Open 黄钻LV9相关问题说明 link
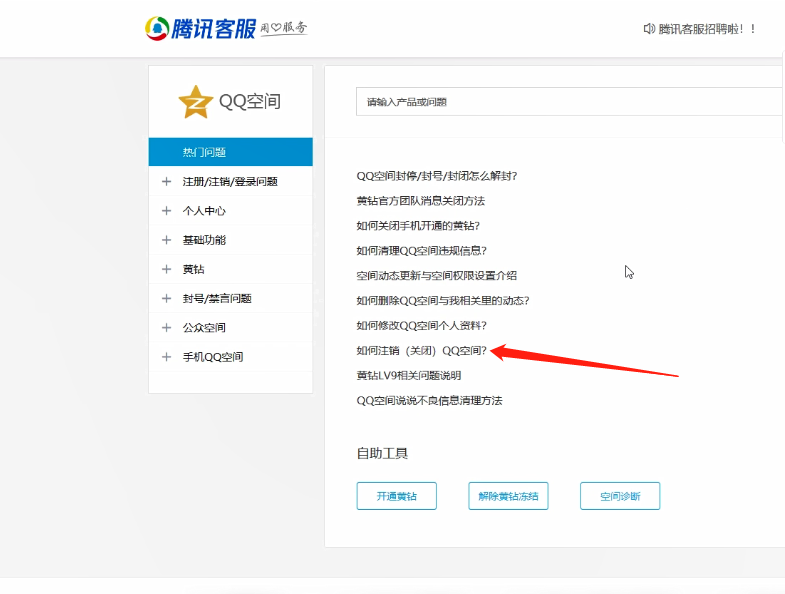This screenshot has height=594, width=785. pos(409,375)
